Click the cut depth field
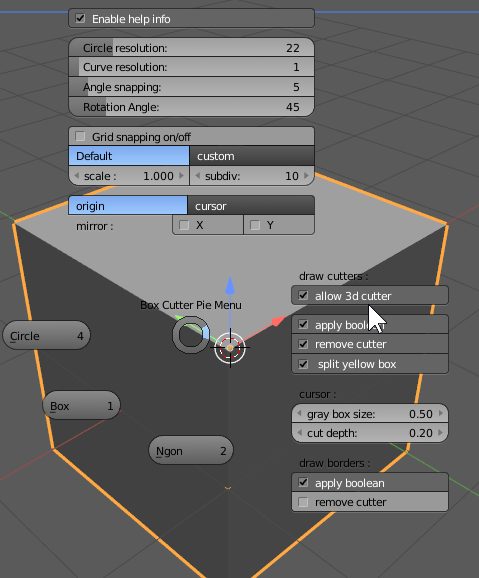479x578 pixels. point(370,433)
